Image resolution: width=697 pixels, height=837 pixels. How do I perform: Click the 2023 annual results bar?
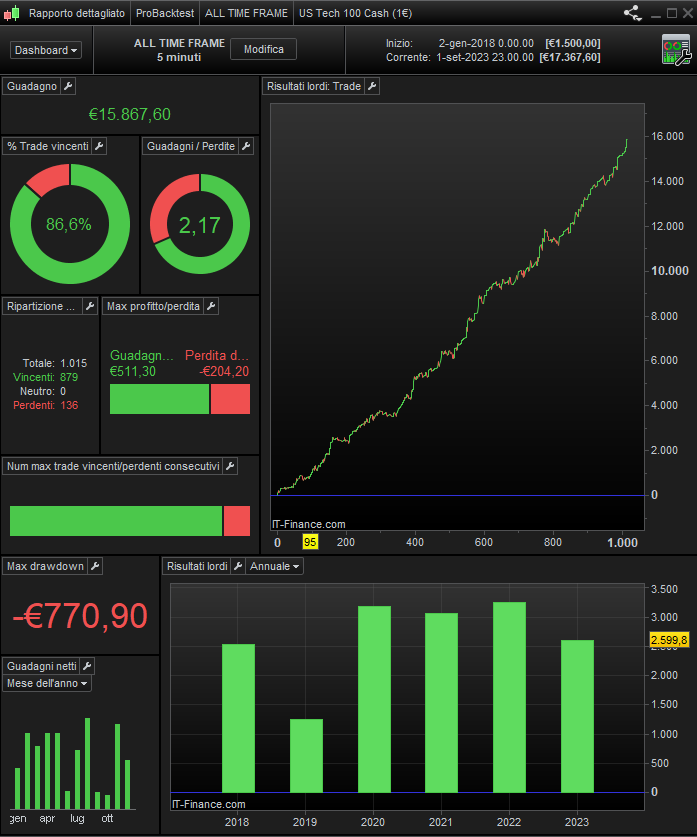[x=577, y=716]
